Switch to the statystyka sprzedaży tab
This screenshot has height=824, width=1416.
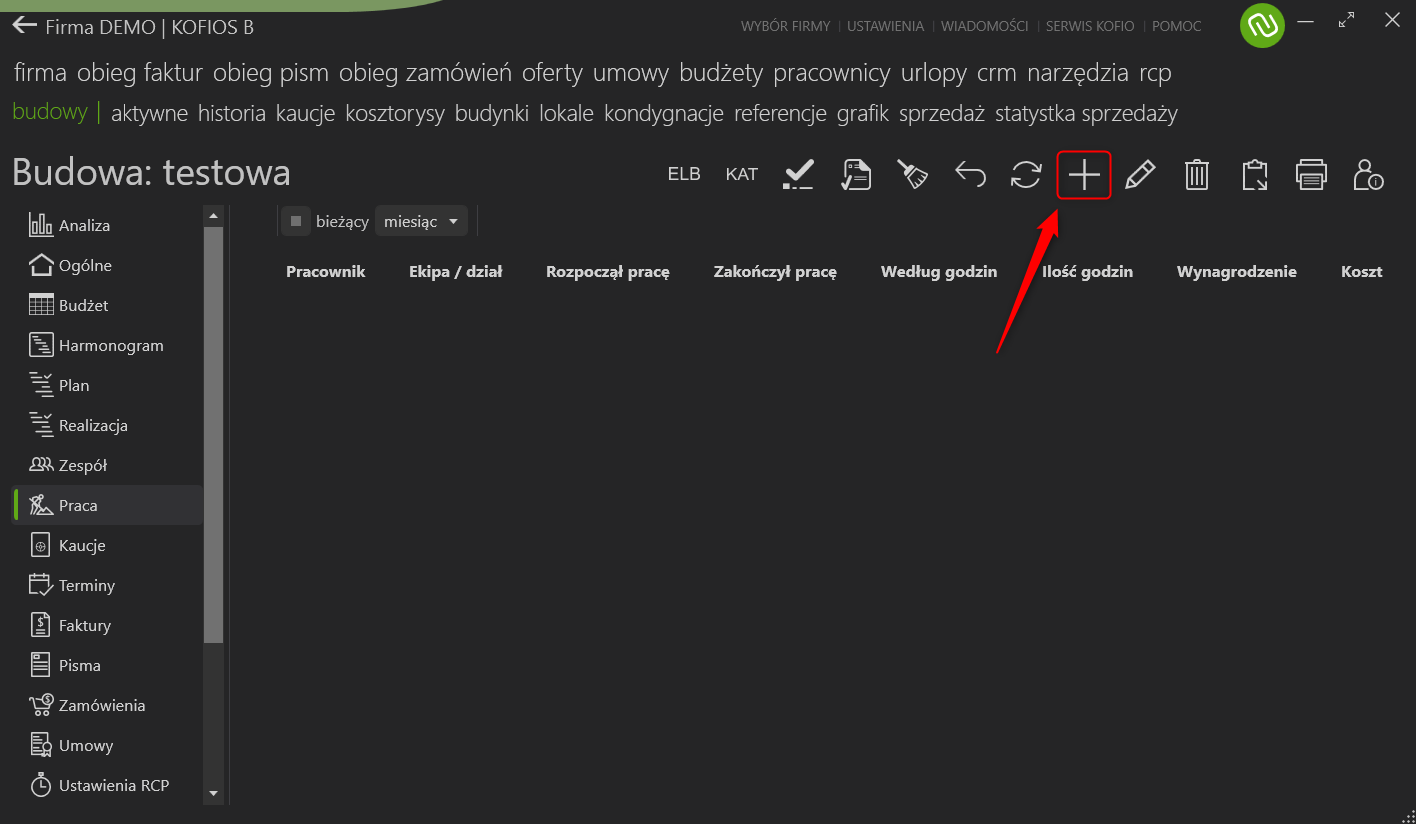(1086, 113)
